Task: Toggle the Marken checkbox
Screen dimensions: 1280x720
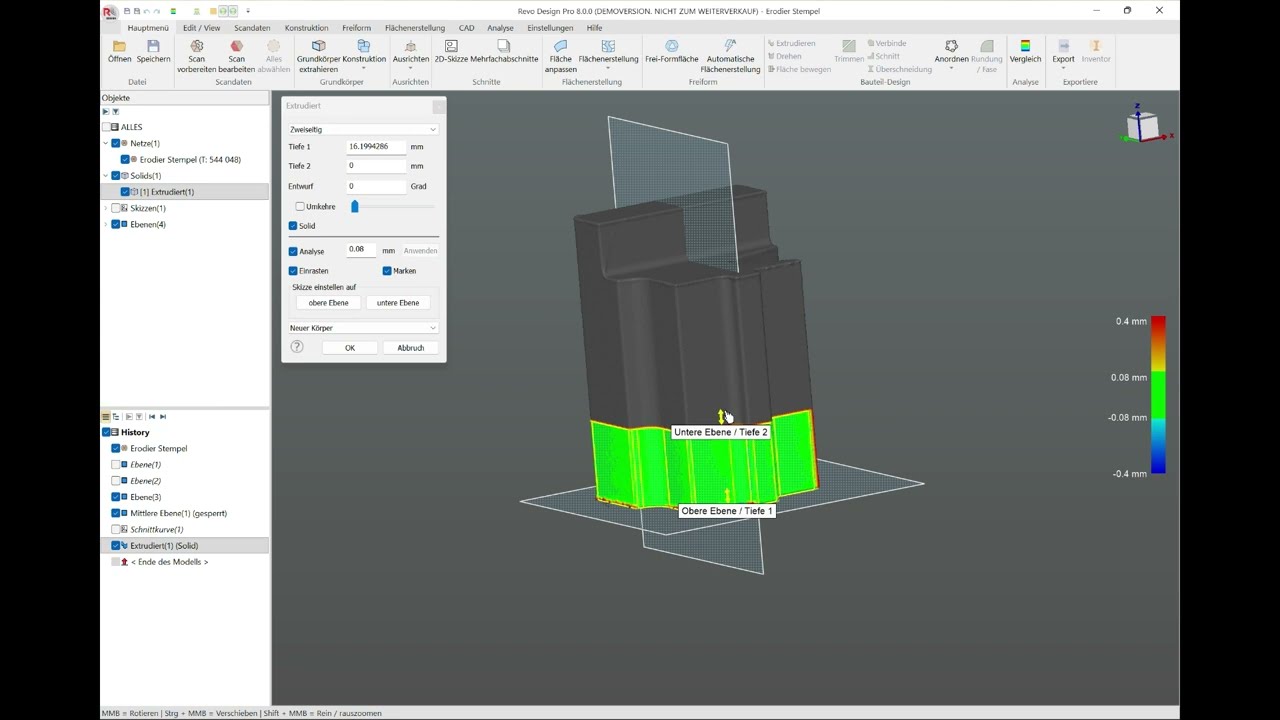Action: [x=387, y=271]
